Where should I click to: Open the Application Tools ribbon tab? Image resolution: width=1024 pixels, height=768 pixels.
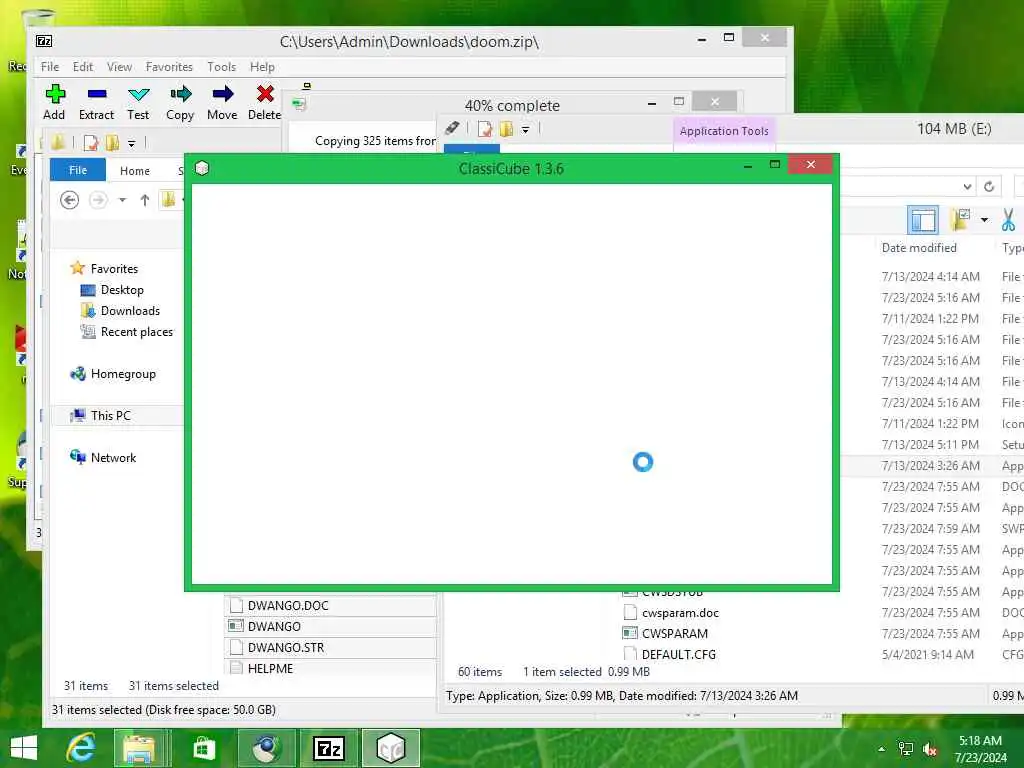tap(724, 131)
